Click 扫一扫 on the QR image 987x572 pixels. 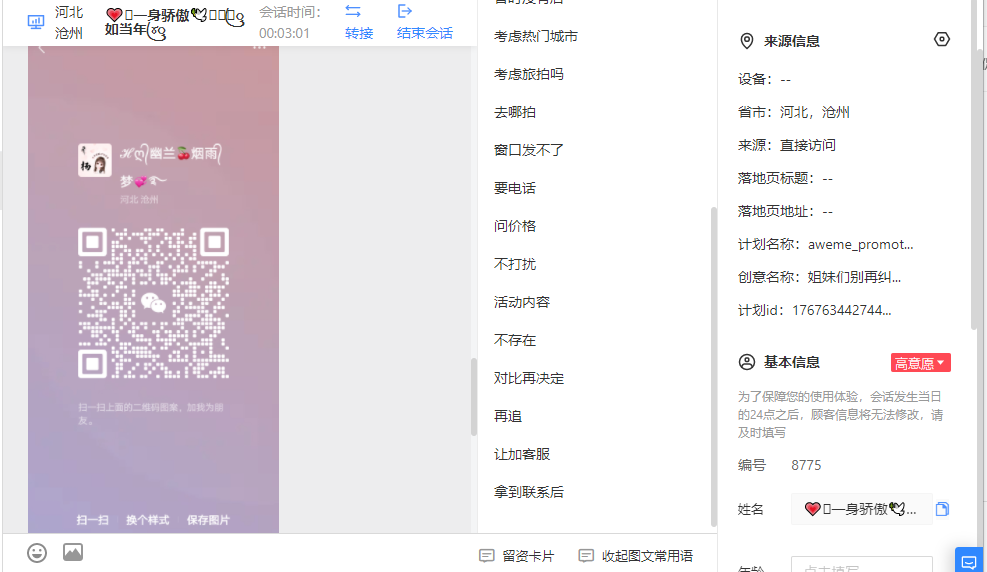click(x=93, y=520)
